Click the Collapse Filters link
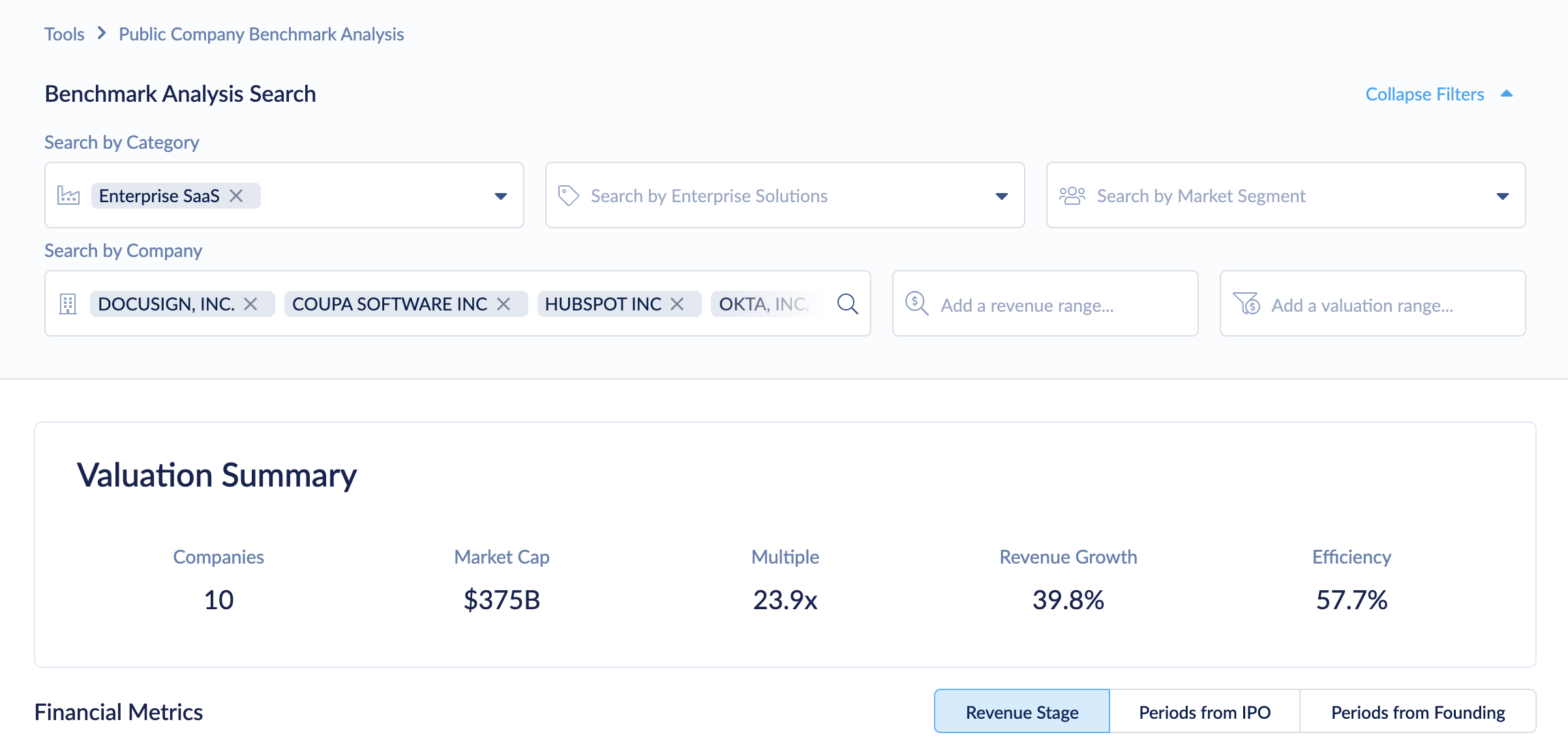This screenshot has height=754, width=1568. coord(1424,93)
